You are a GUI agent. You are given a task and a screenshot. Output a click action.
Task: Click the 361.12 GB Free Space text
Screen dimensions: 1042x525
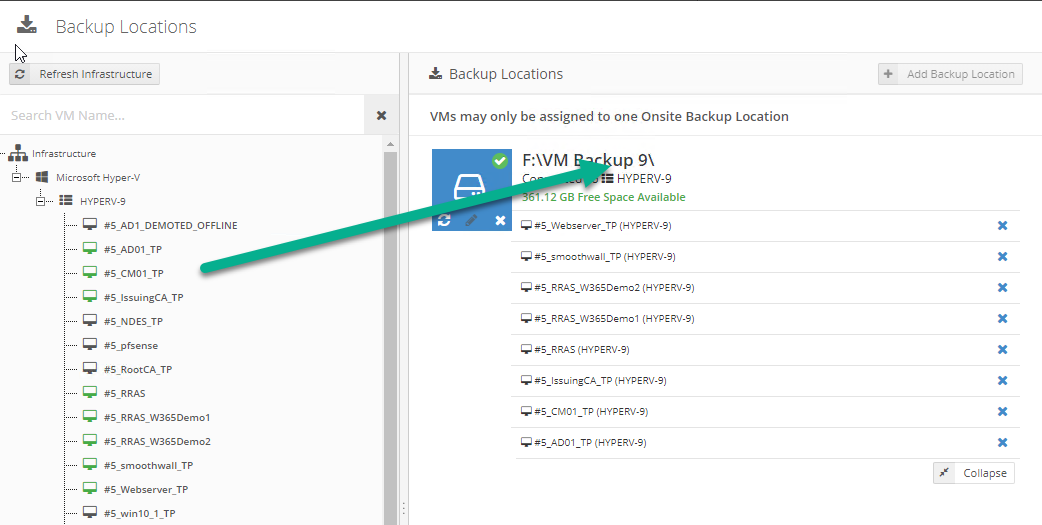pos(603,197)
